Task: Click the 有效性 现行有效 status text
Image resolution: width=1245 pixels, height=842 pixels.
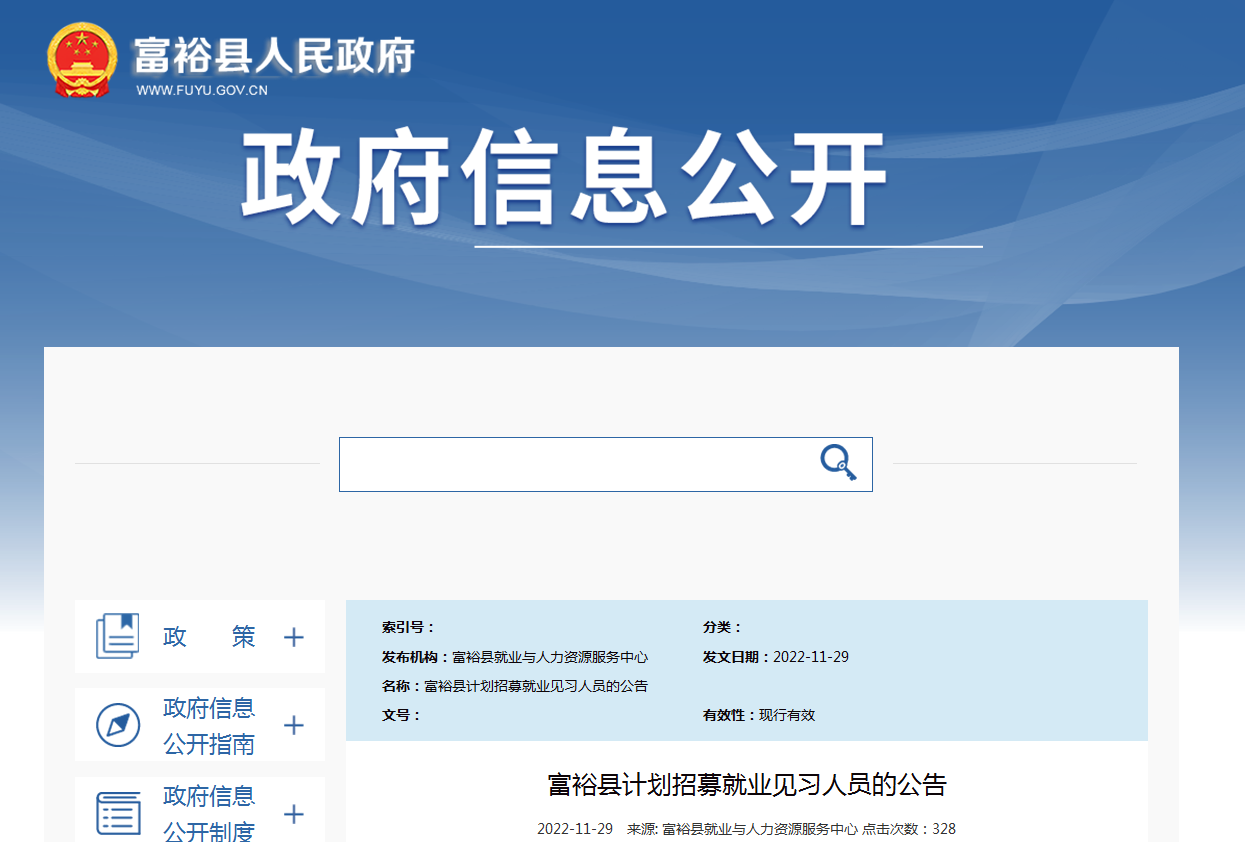Action: [x=786, y=715]
